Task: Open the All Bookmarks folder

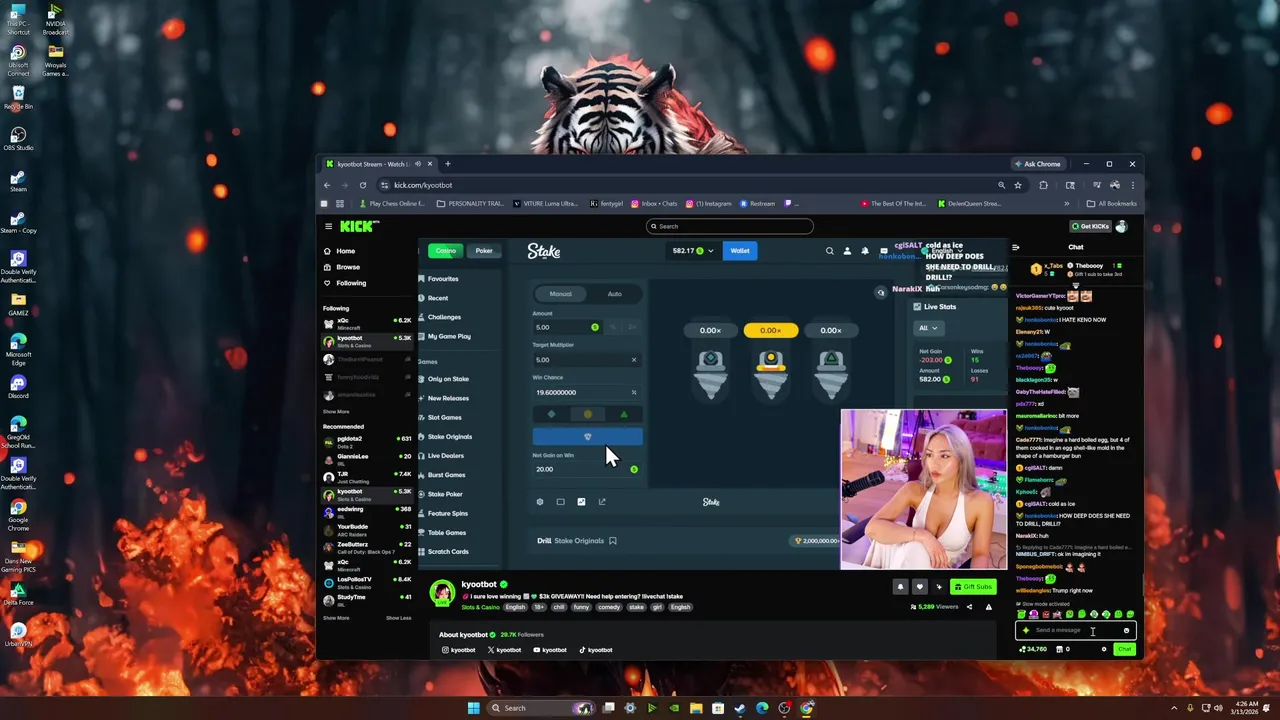Action: pos(1112,204)
